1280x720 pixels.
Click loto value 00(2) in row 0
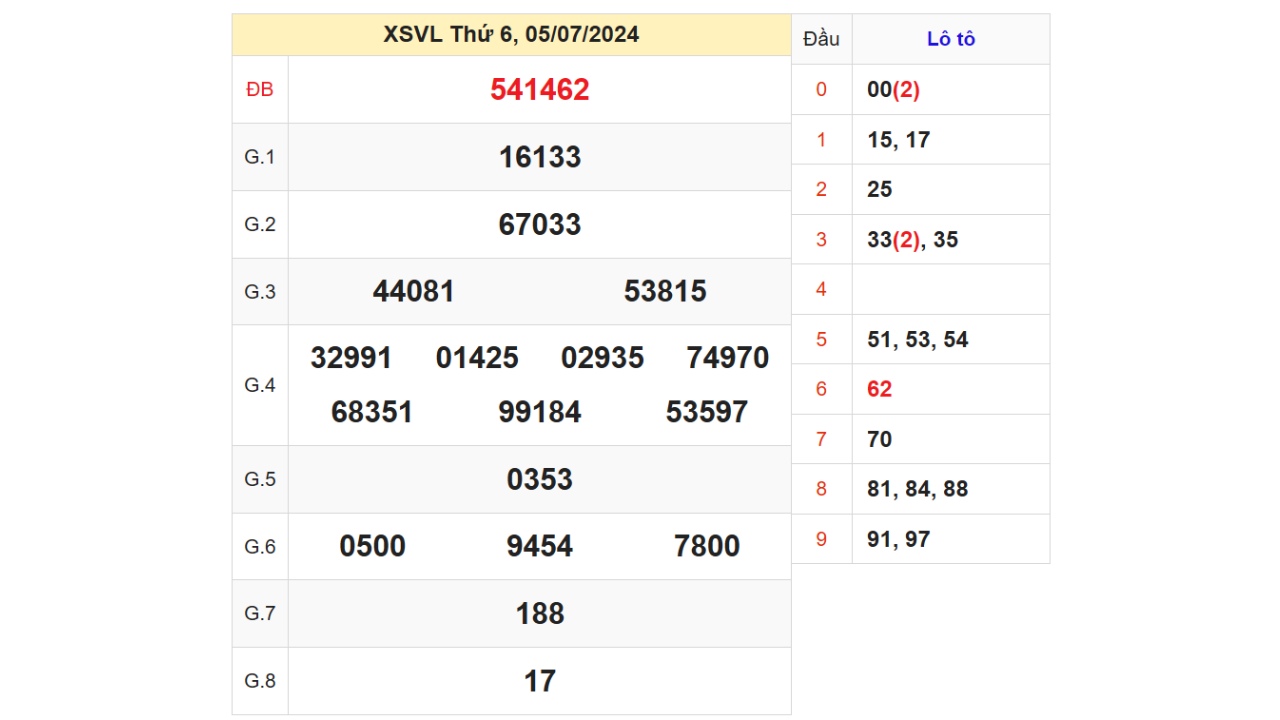(x=893, y=90)
